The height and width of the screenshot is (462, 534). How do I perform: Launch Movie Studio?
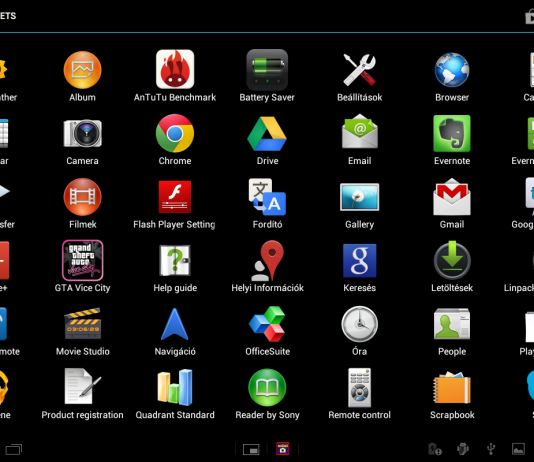click(82, 323)
